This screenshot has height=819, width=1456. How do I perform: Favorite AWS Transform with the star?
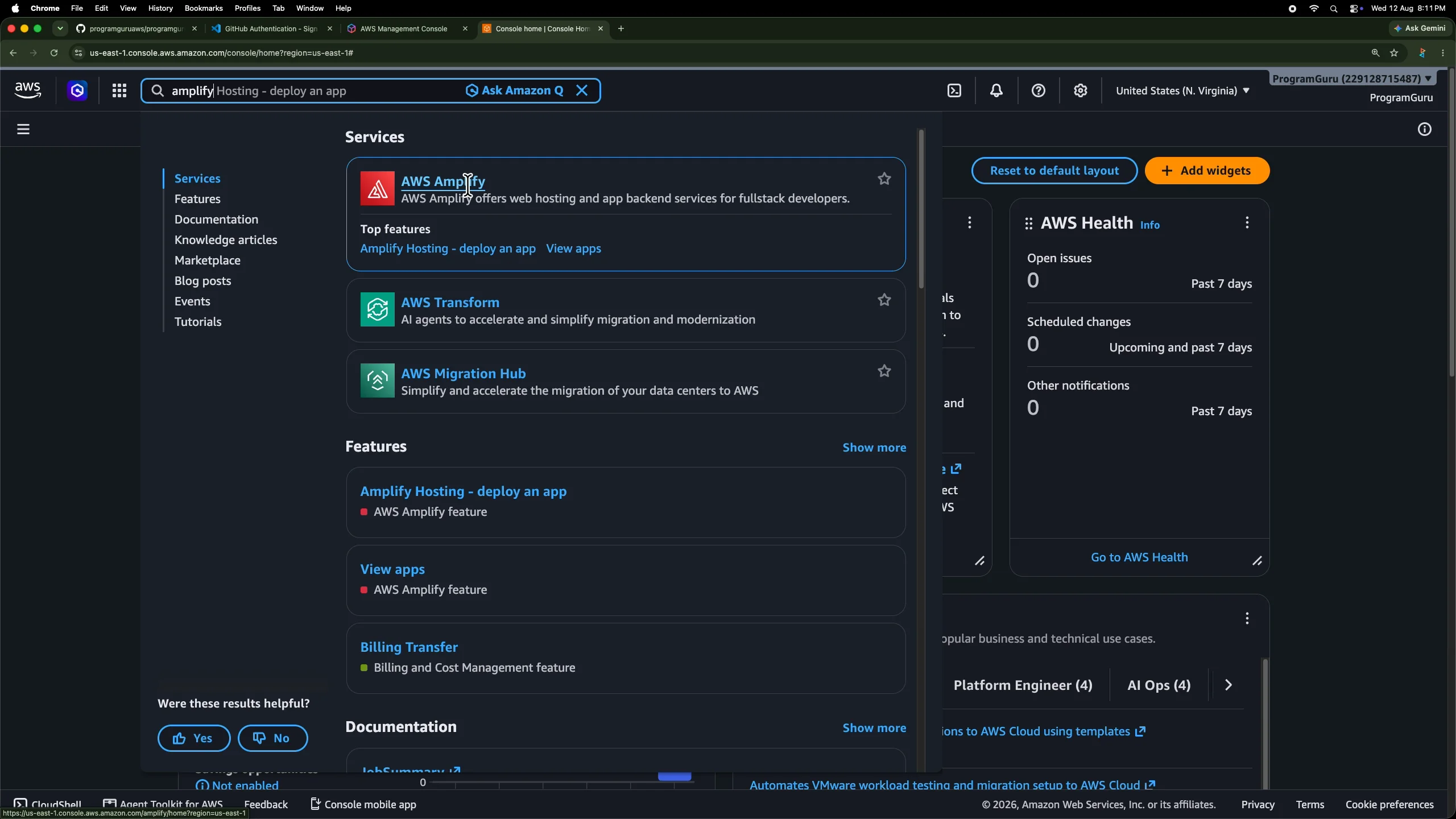pyautogui.click(x=884, y=300)
